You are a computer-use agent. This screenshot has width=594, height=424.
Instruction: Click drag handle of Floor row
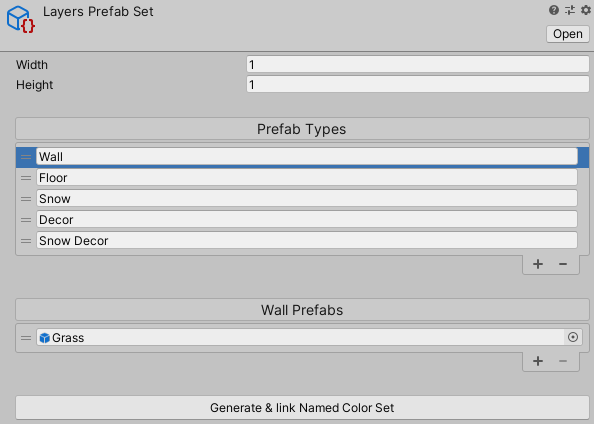pyautogui.click(x=26, y=178)
